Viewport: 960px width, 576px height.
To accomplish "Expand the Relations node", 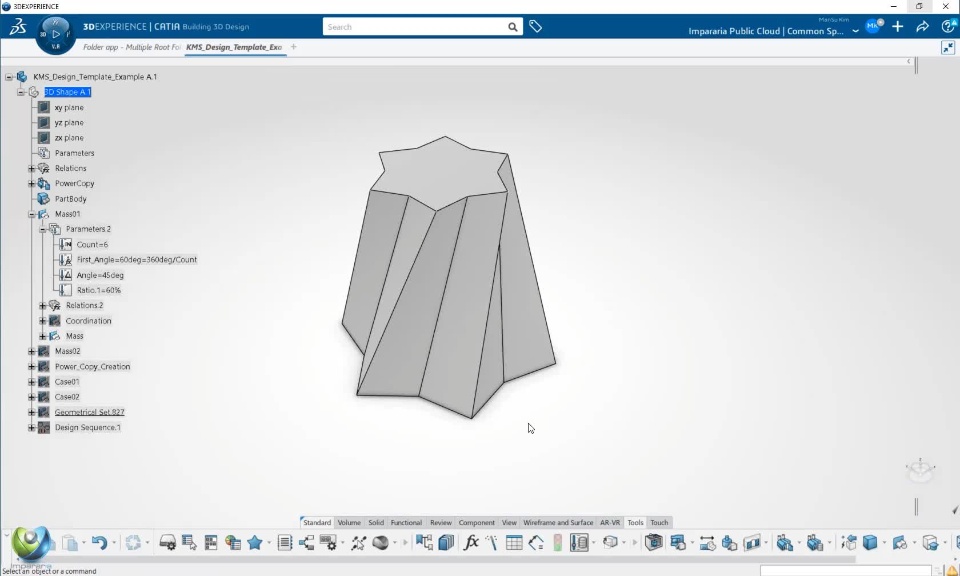I will (x=32, y=168).
